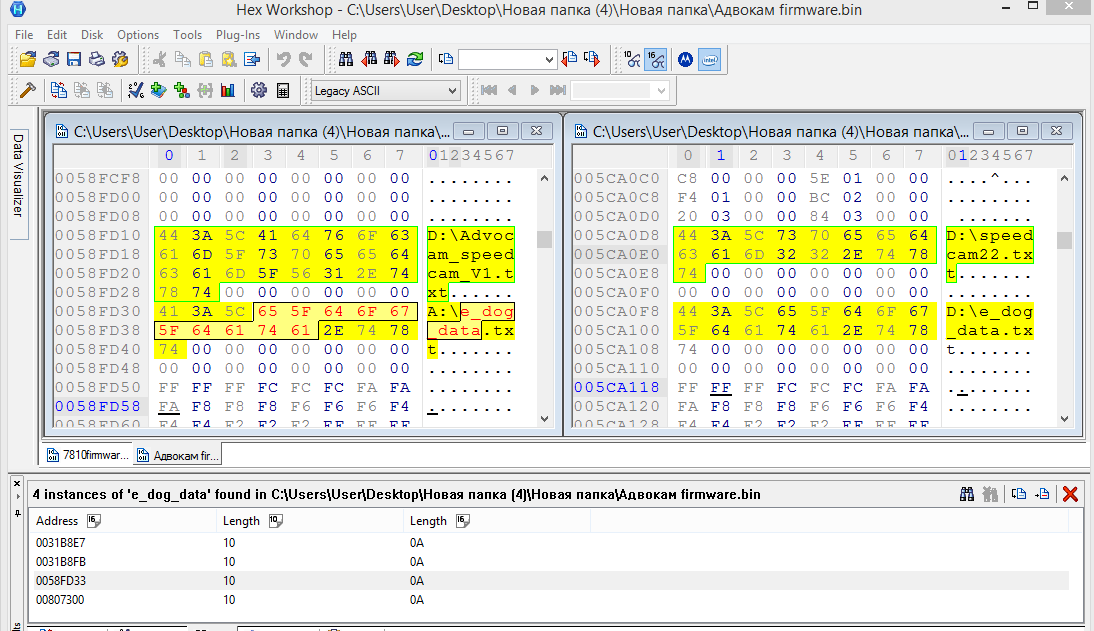Click the bar chart statistics icon
This screenshot has width=1094, height=631.
228,91
